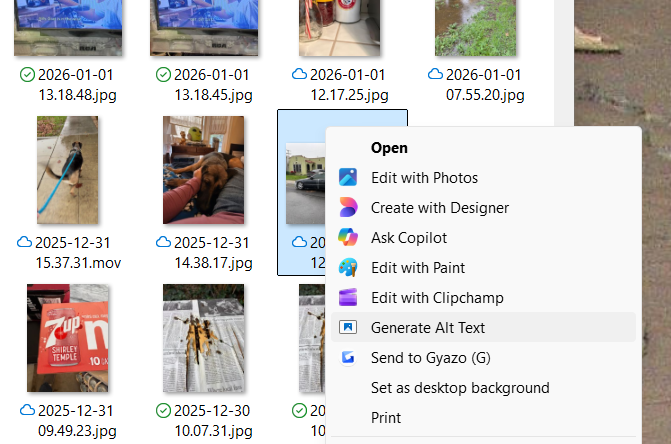Select the TV photo thumbnail above 13.18.45.jpg
This screenshot has height=444, width=671.
[x=204, y=28]
